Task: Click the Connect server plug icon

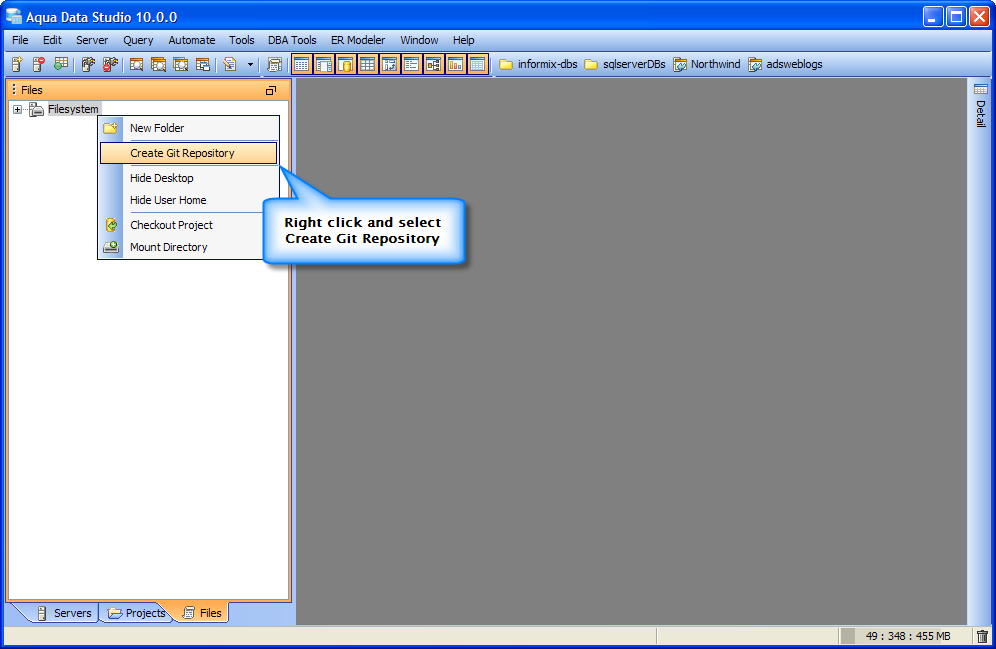Action: click(88, 64)
